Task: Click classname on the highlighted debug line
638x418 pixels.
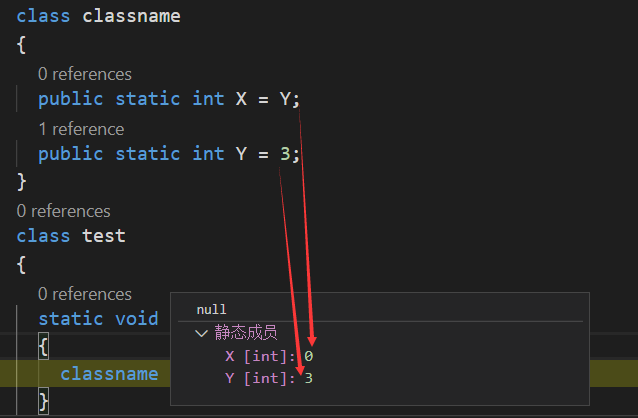Action: click(x=109, y=374)
